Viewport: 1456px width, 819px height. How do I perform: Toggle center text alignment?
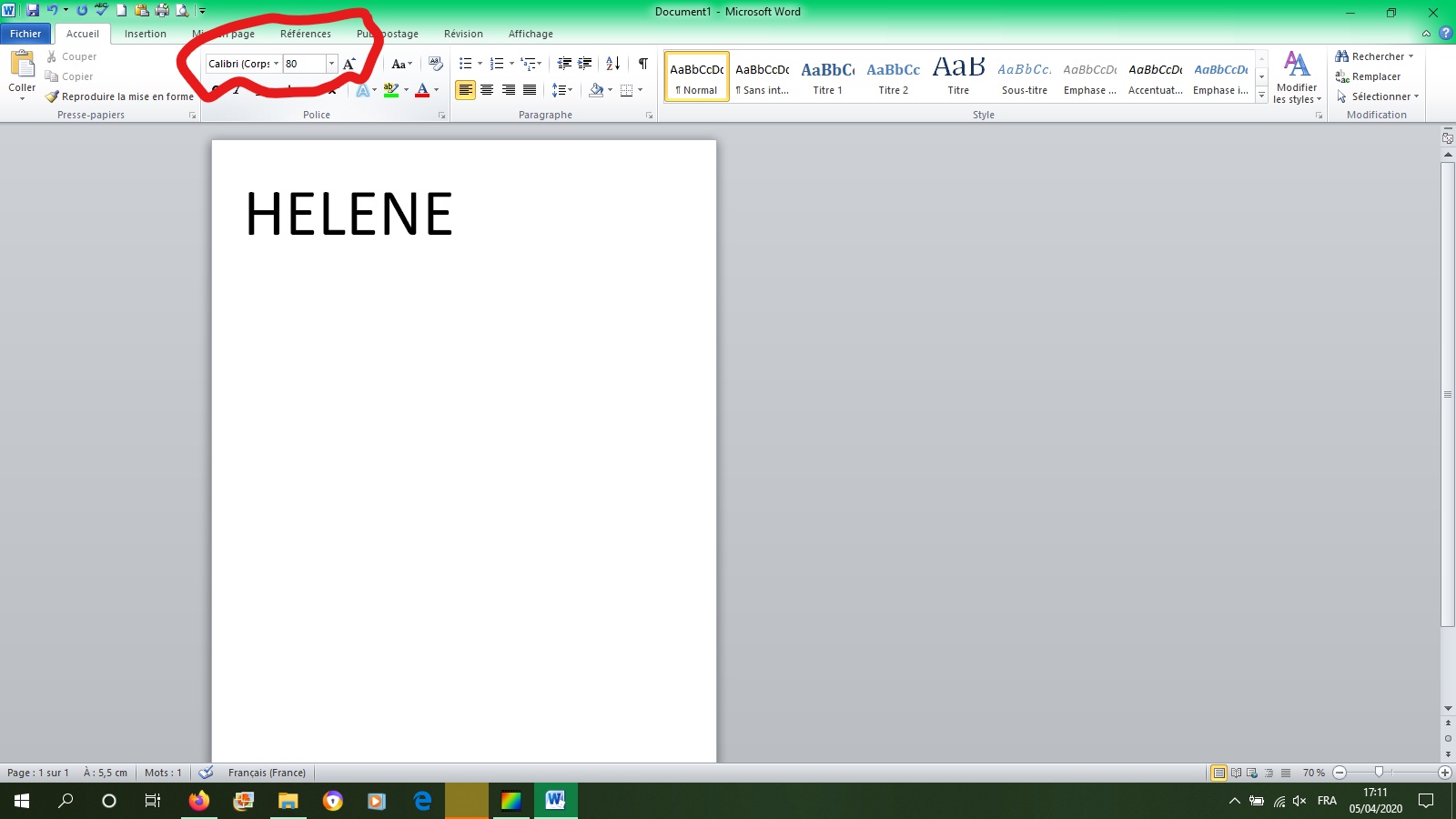point(487,90)
